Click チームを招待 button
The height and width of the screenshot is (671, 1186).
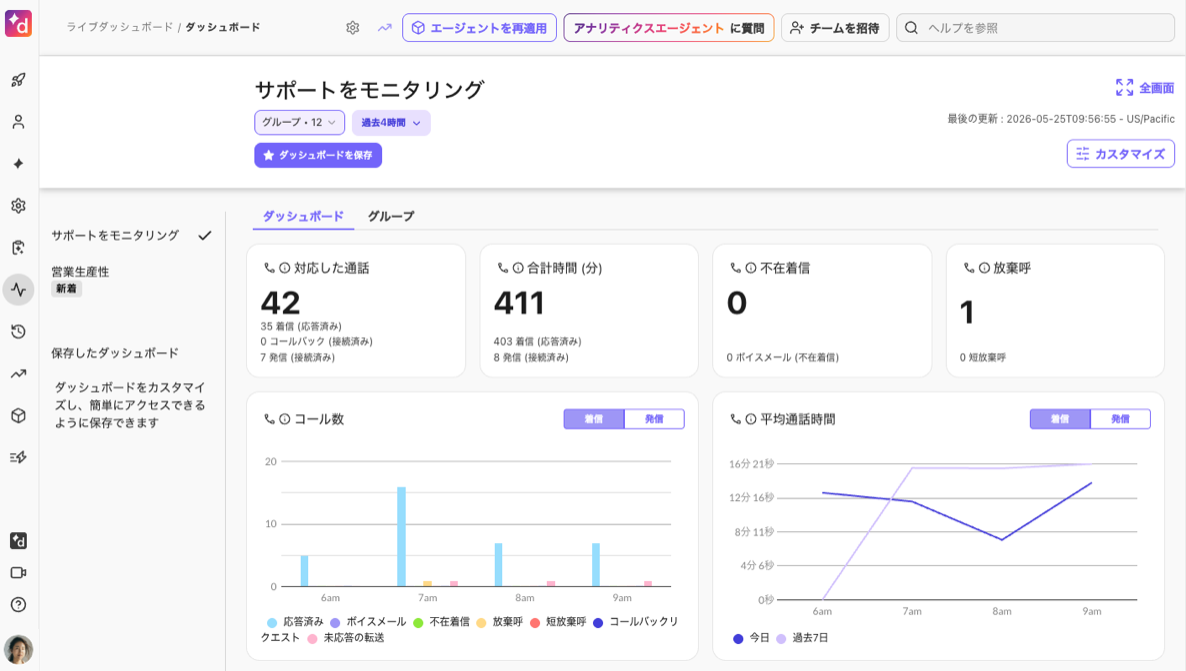tap(835, 28)
